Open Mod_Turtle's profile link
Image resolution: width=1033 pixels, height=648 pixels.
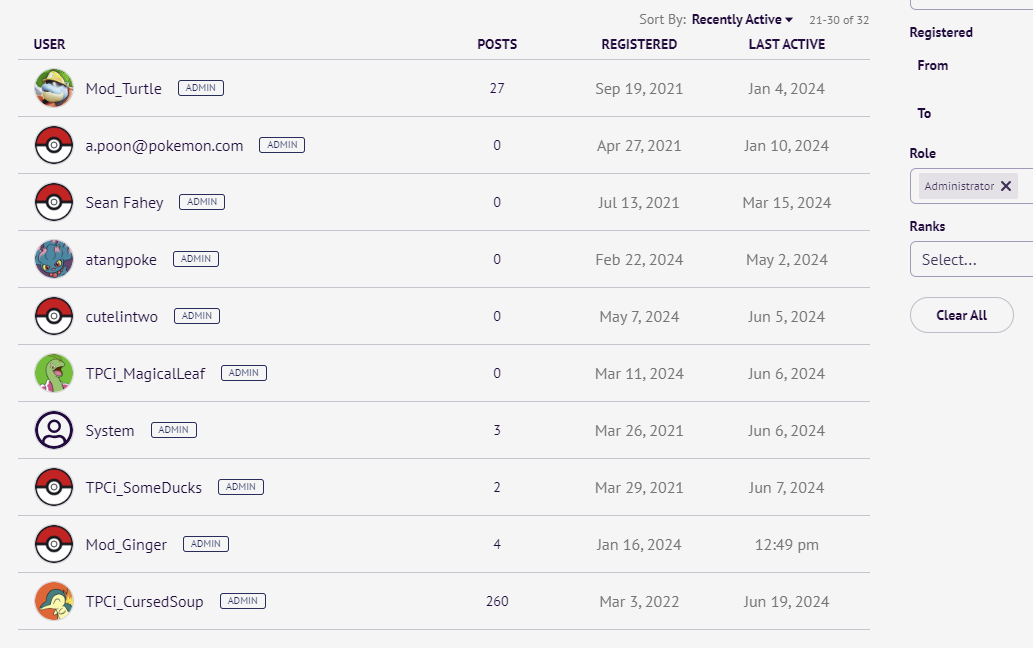click(x=123, y=88)
